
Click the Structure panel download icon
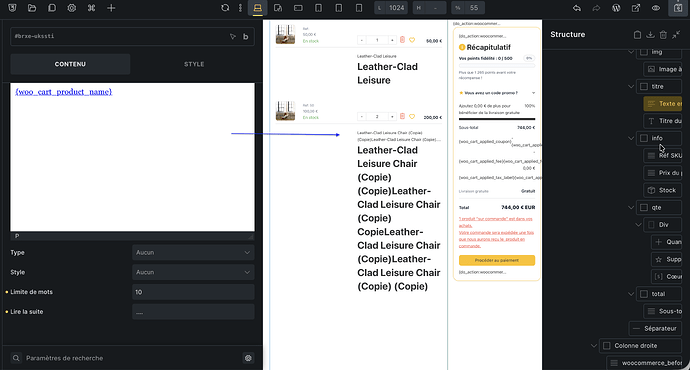pyautogui.click(x=650, y=34)
